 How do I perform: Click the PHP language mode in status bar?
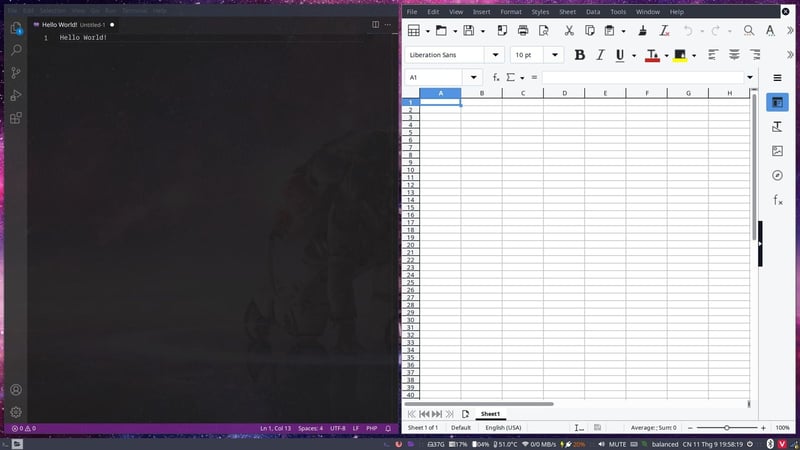(371, 428)
